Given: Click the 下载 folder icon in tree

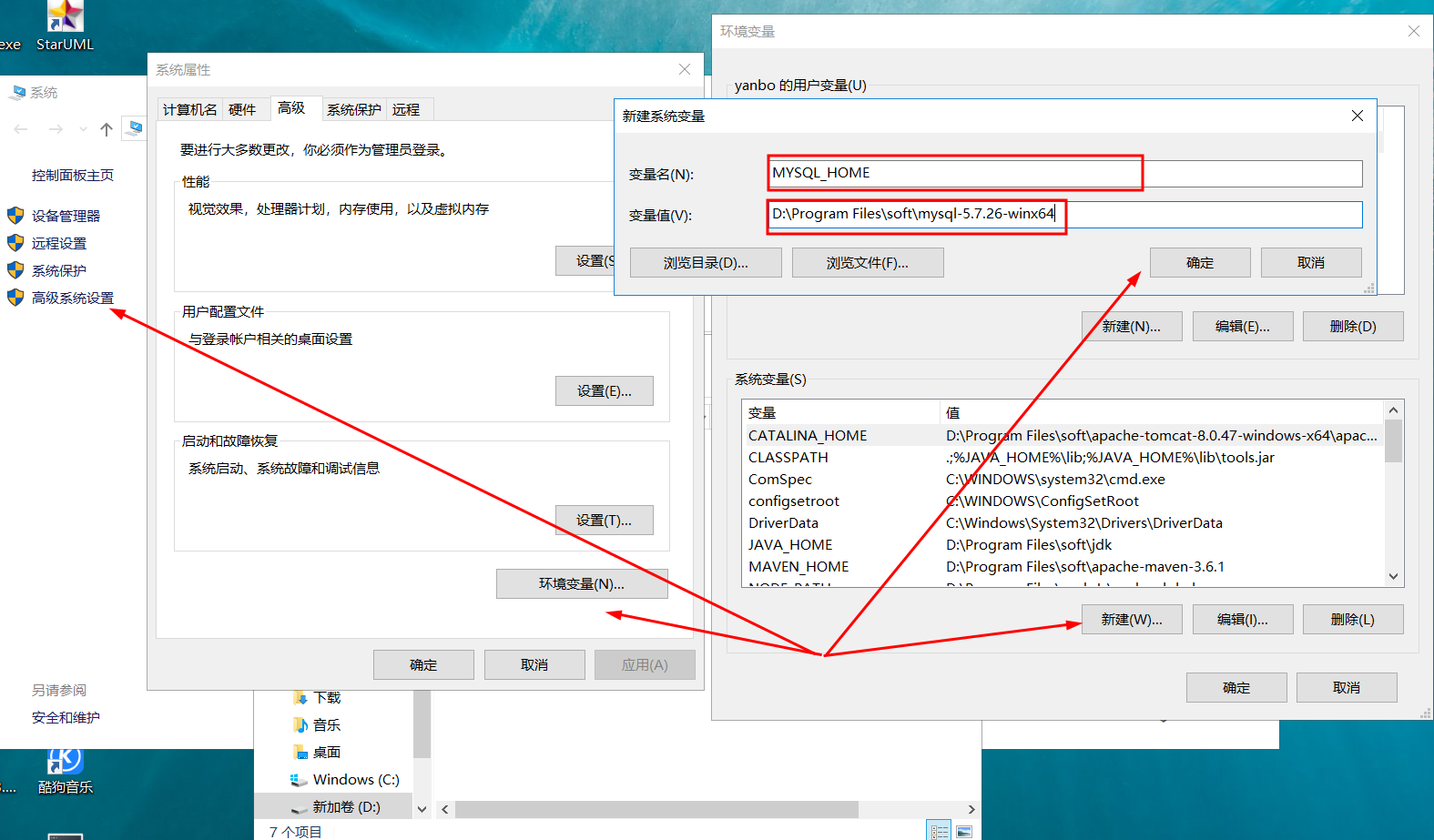Looking at the screenshot, I should pyautogui.click(x=300, y=697).
